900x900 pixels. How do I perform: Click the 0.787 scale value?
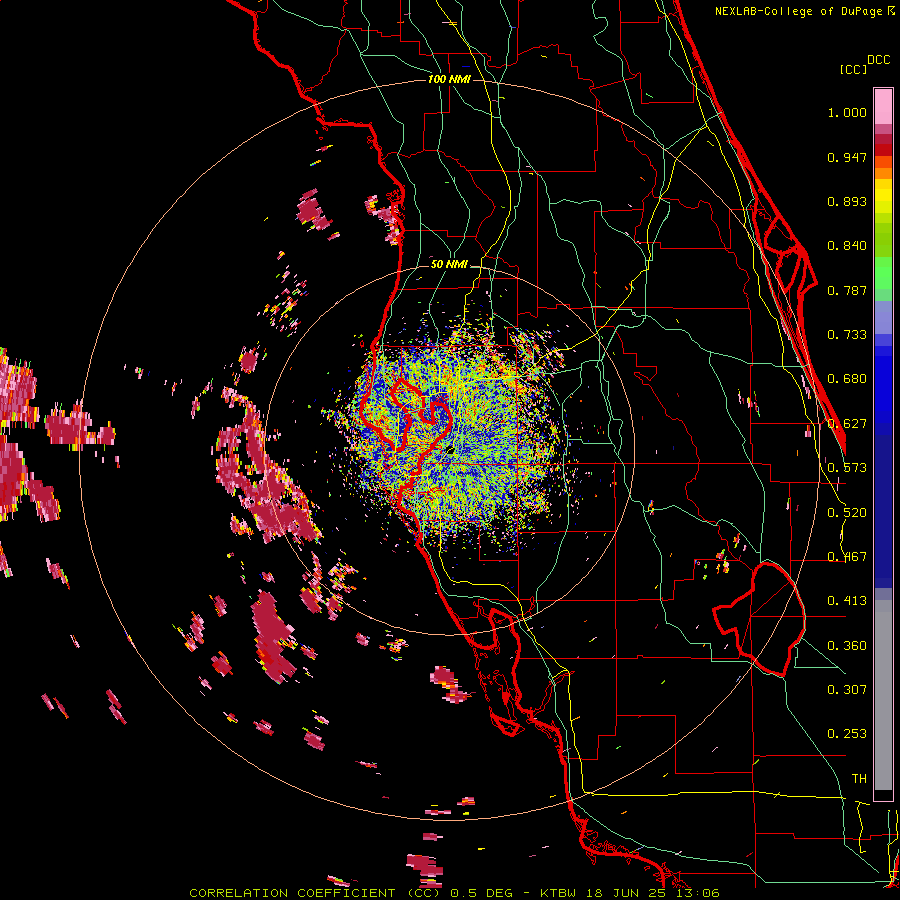tap(847, 290)
